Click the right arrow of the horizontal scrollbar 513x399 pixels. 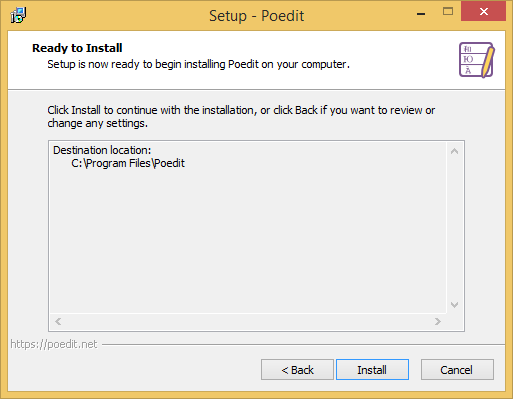438,321
